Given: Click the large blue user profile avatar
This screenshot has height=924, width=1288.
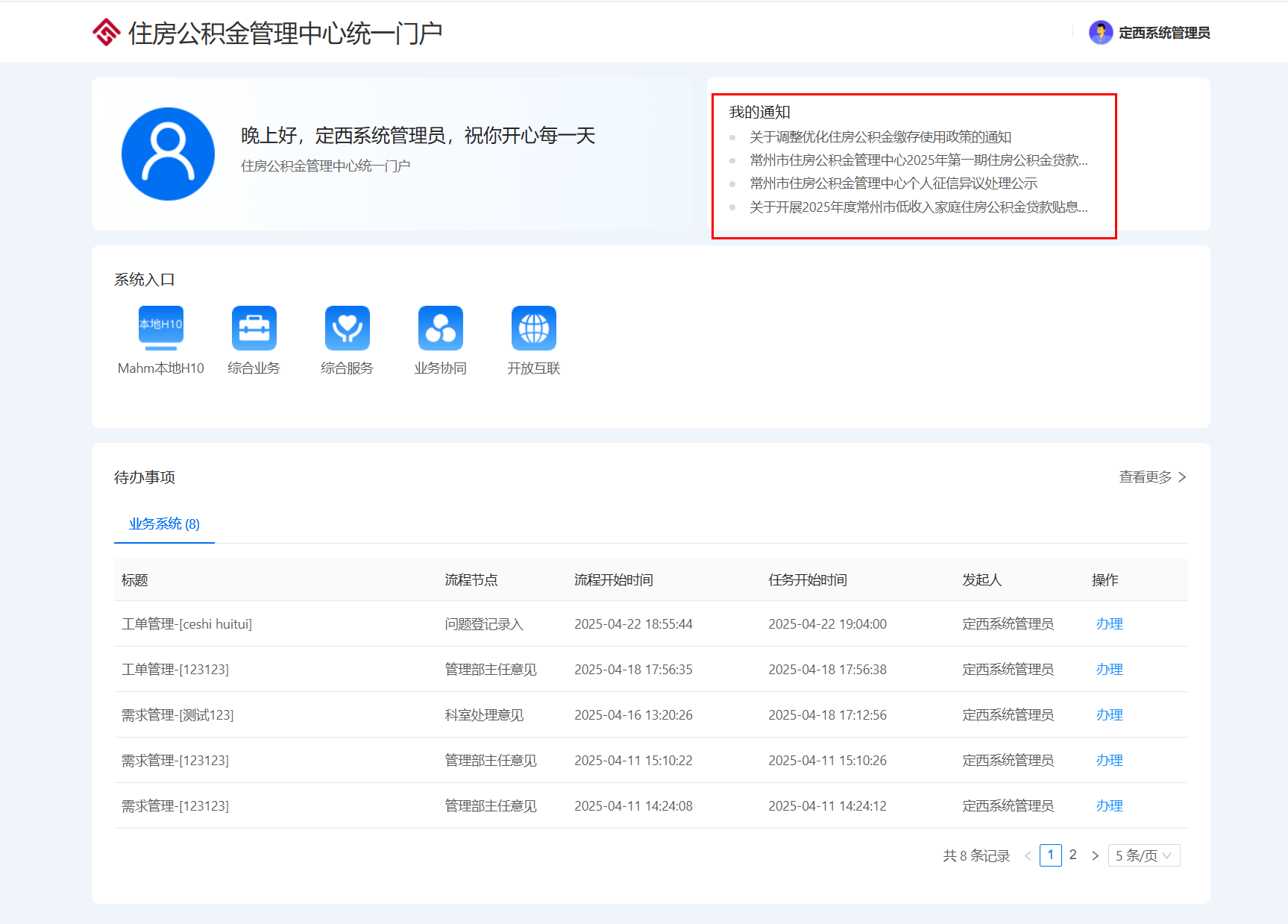Looking at the screenshot, I should tap(168, 154).
